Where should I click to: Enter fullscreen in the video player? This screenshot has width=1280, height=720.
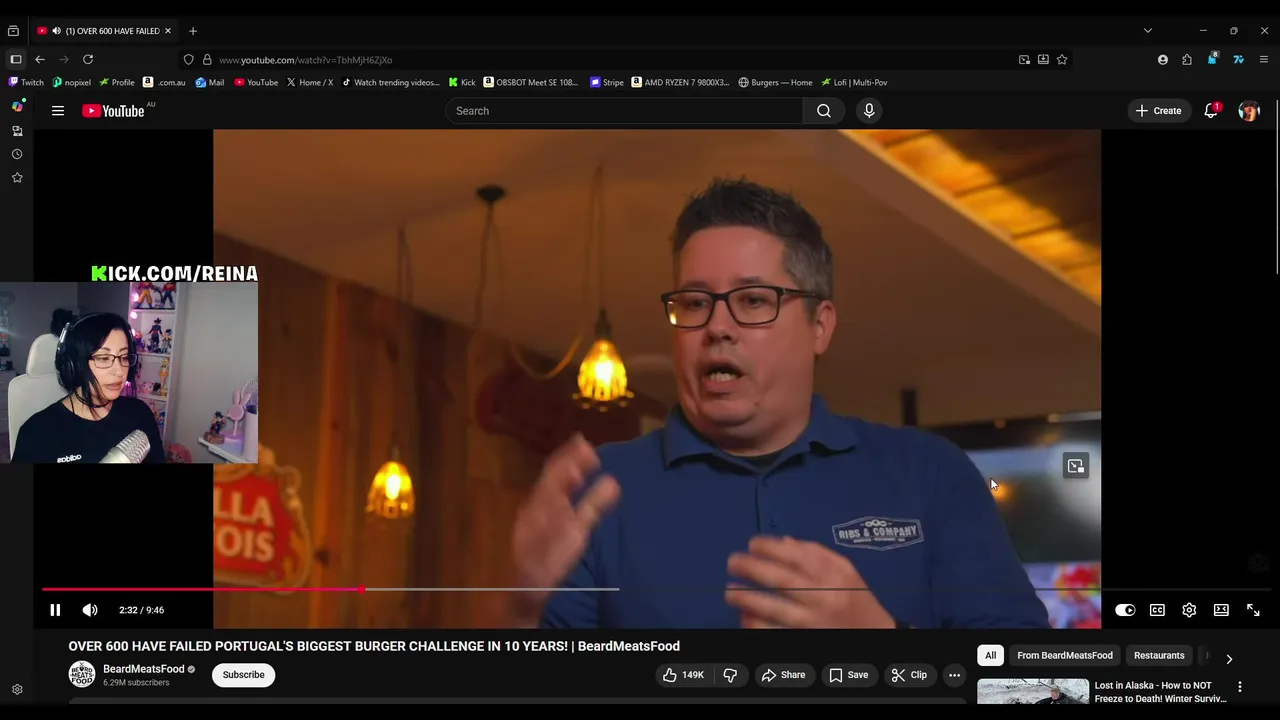coord(1253,610)
